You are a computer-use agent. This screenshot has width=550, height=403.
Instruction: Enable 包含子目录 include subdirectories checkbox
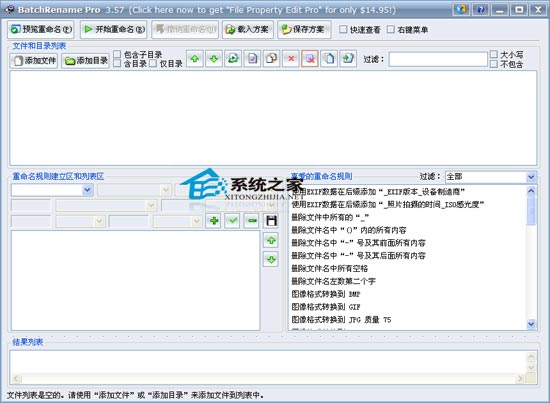point(117,54)
